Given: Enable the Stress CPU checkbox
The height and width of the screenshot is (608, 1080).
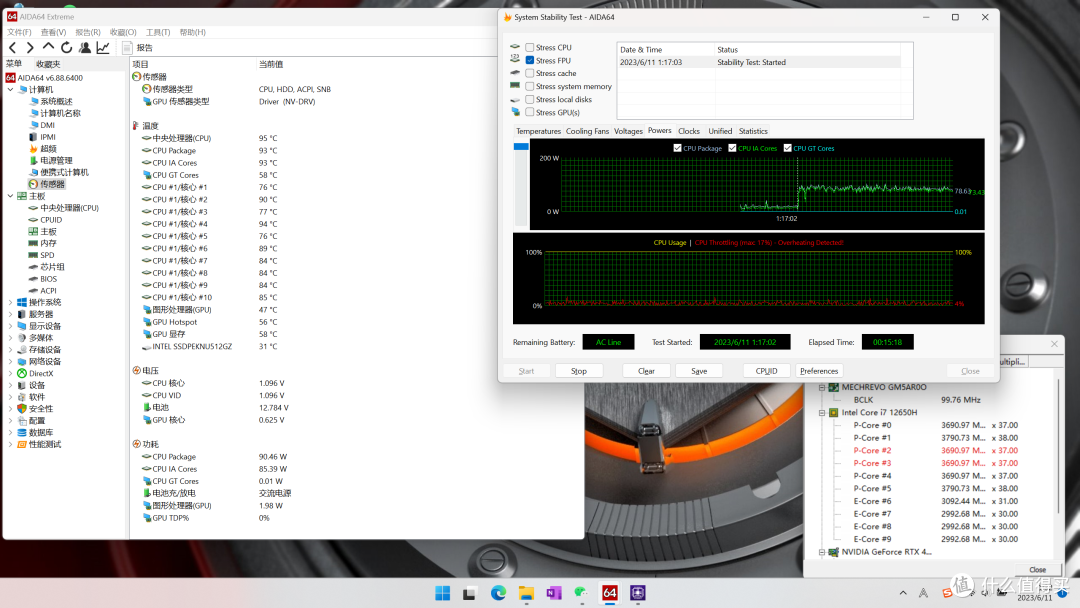Looking at the screenshot, I should [x=530, y=48].
